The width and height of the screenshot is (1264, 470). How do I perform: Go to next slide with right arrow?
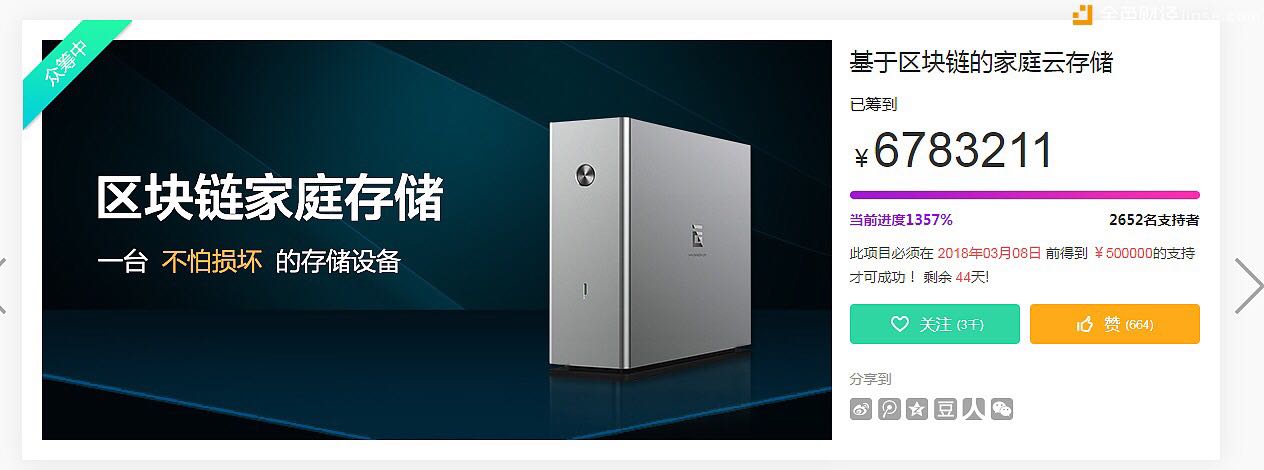1248,286
